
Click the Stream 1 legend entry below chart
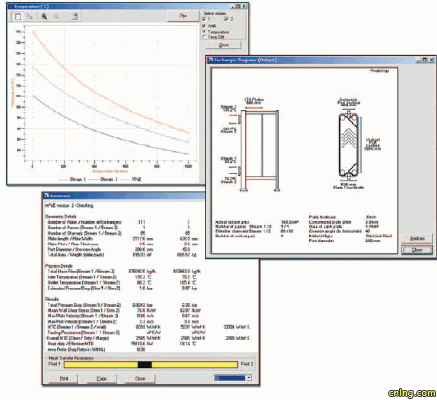coord(72,179)
